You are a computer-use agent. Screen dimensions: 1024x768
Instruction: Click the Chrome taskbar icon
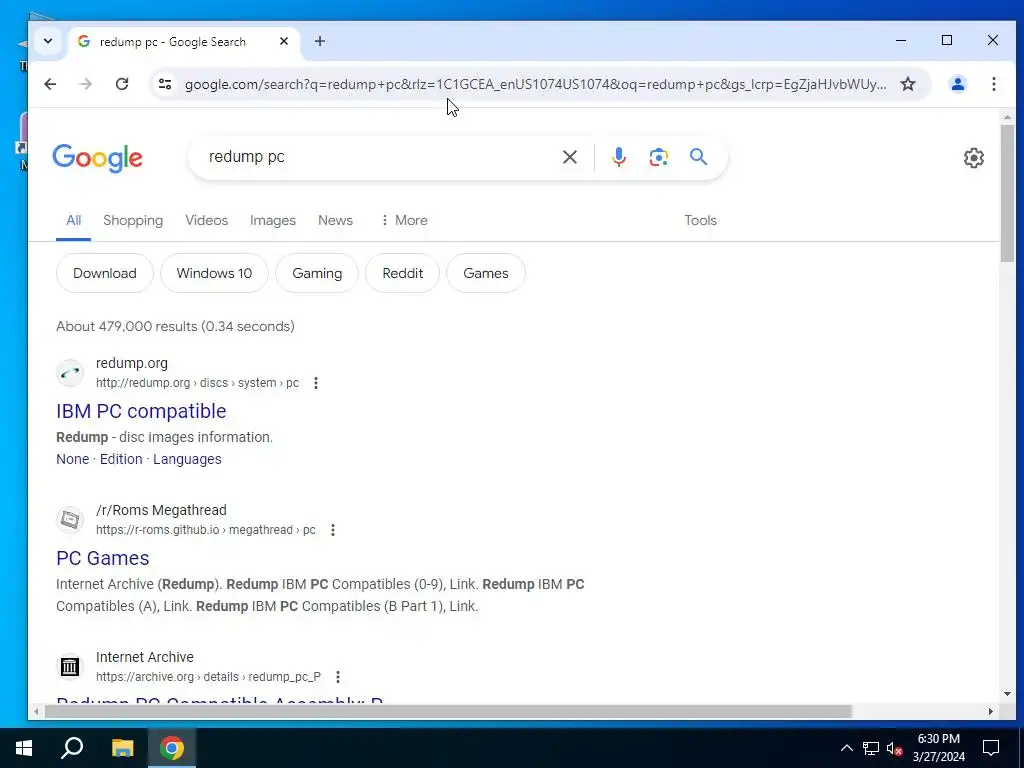[x=172, y=748]
